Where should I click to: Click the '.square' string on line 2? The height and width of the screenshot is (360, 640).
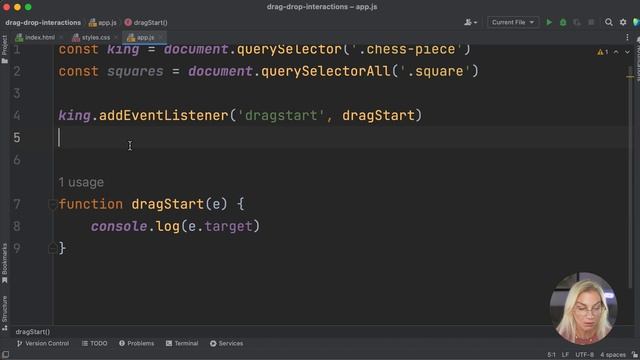click(x=435, y=71)
